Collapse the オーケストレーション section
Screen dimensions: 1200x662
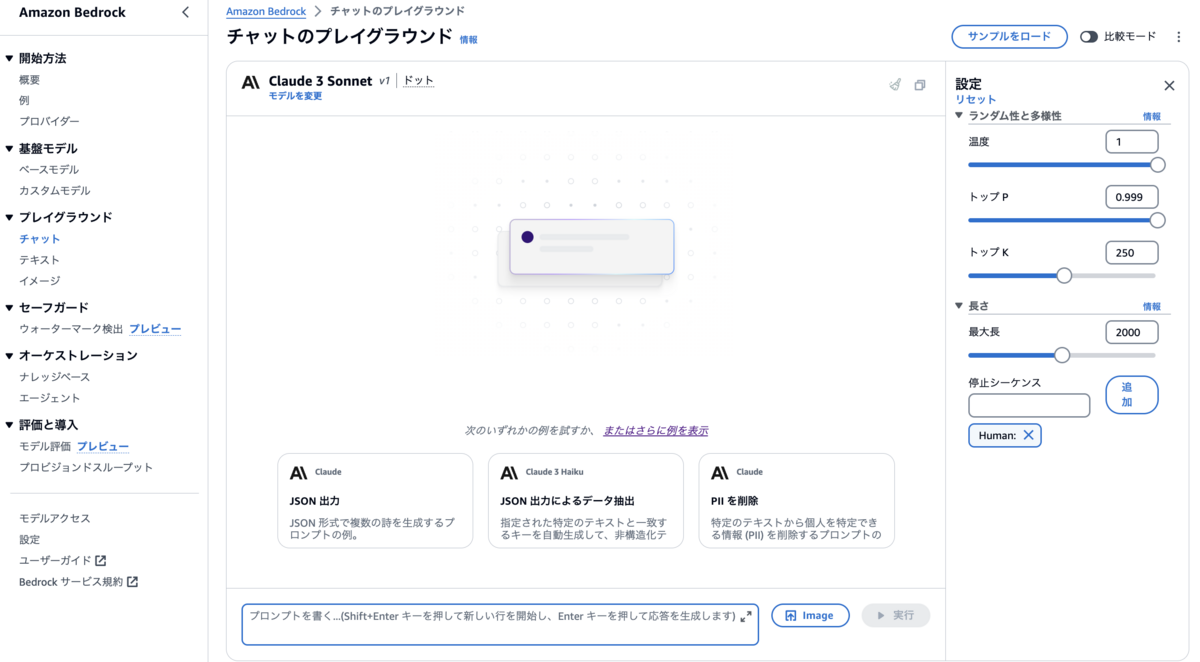coord(9,355)
